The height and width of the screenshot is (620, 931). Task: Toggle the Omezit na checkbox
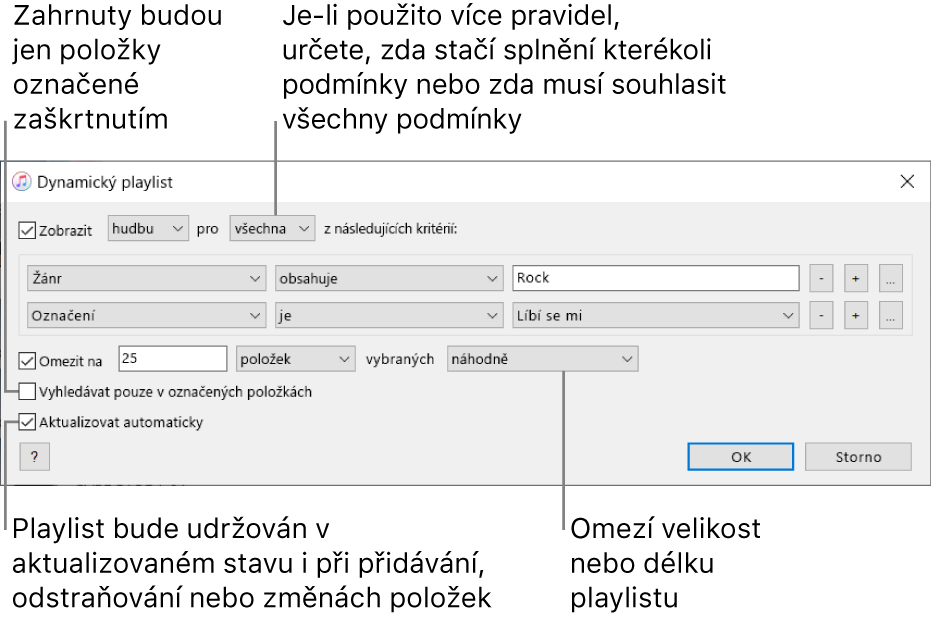tap(27, 360)
